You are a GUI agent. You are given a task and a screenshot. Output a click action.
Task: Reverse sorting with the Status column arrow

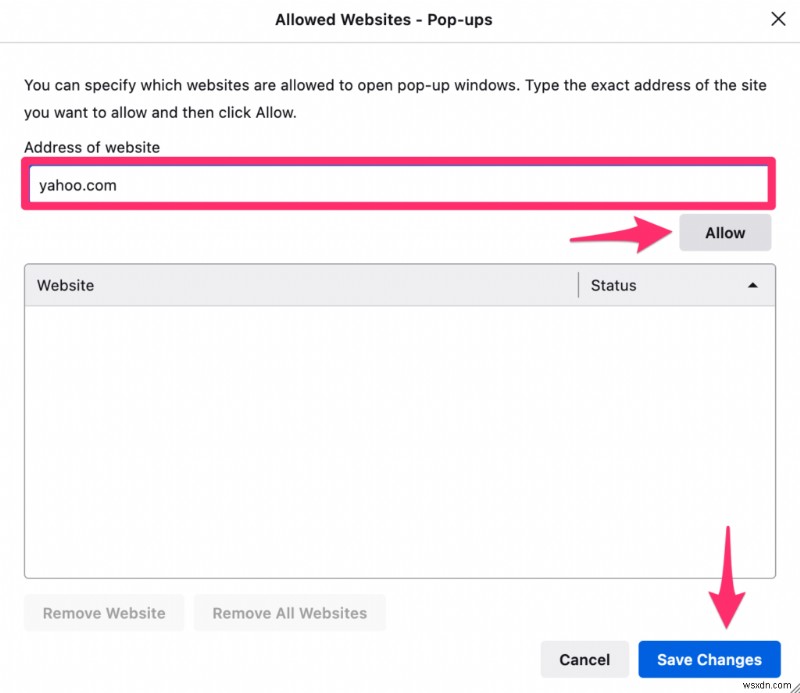(x=753, y=285)
